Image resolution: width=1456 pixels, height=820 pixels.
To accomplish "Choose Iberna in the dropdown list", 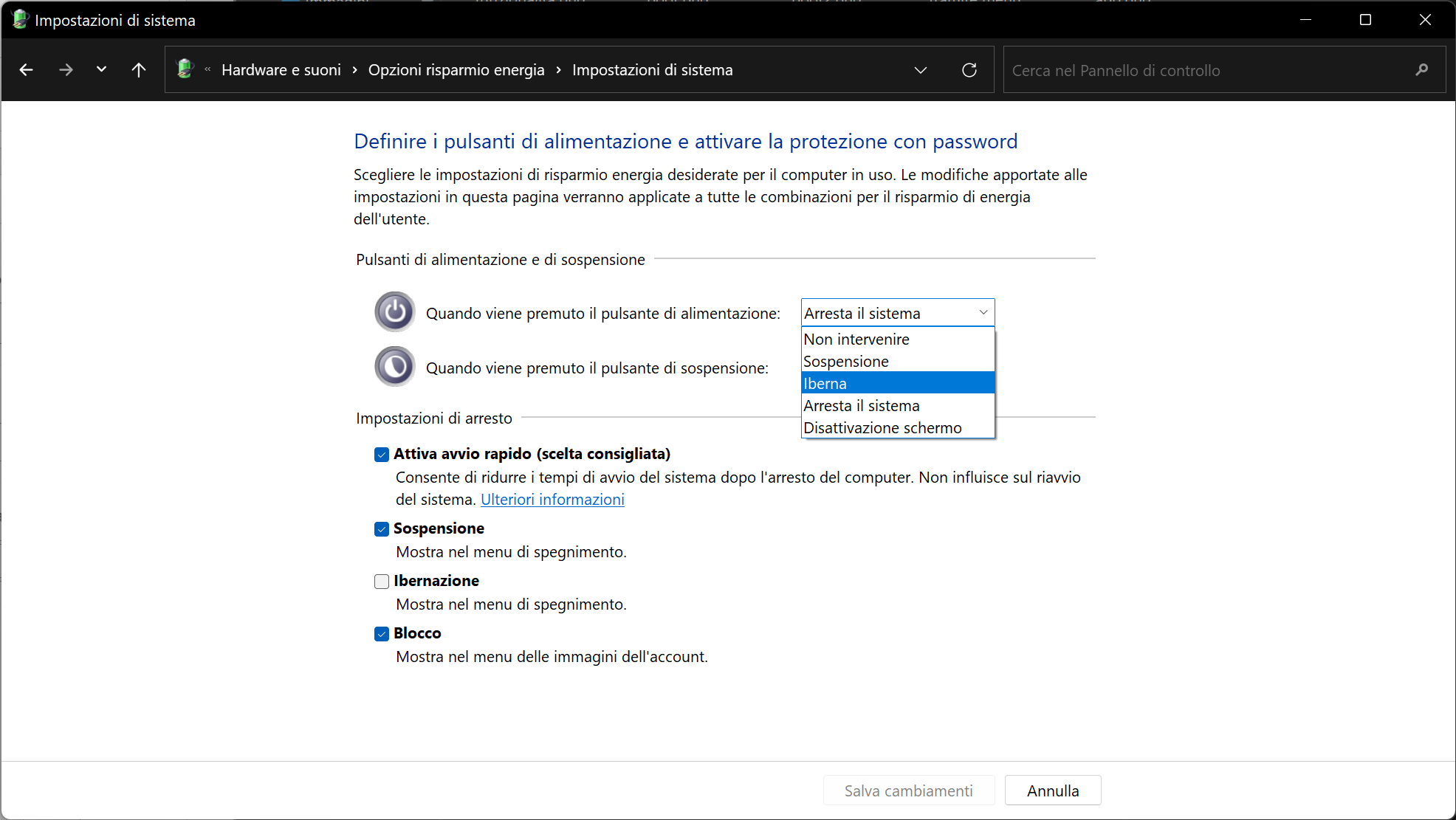I will coord(898,384).
